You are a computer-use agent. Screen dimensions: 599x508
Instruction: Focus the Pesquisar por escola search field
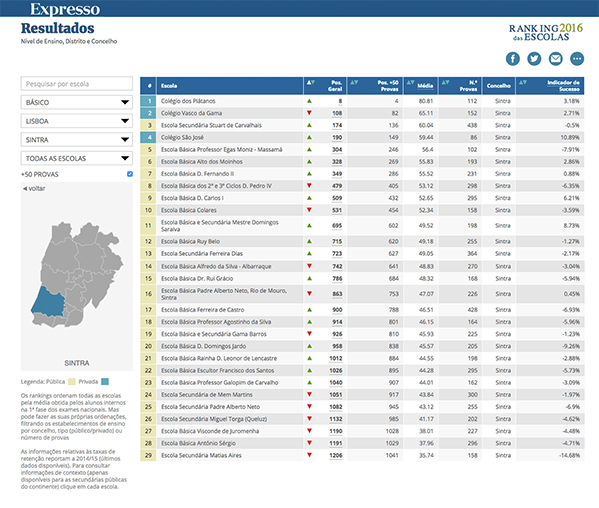(x=77, y=84)
